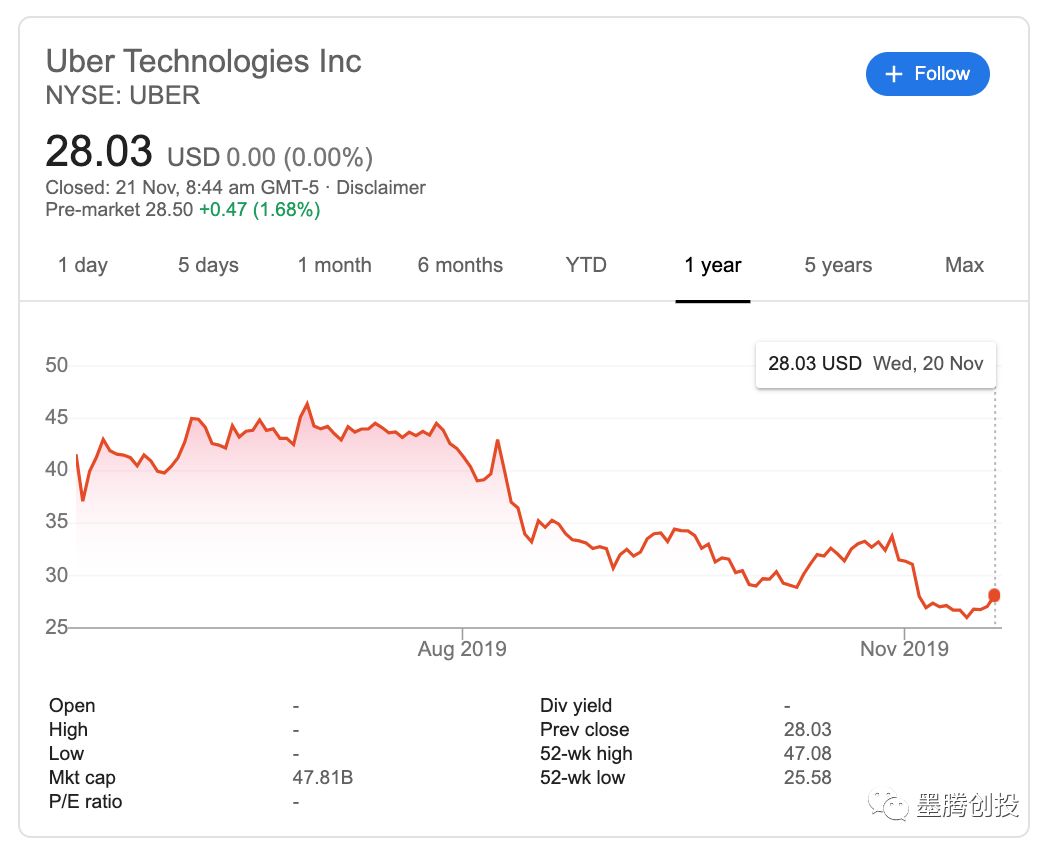Click the Uber Technologies Inc title
1054x852 pixels.
click(204, 61)
